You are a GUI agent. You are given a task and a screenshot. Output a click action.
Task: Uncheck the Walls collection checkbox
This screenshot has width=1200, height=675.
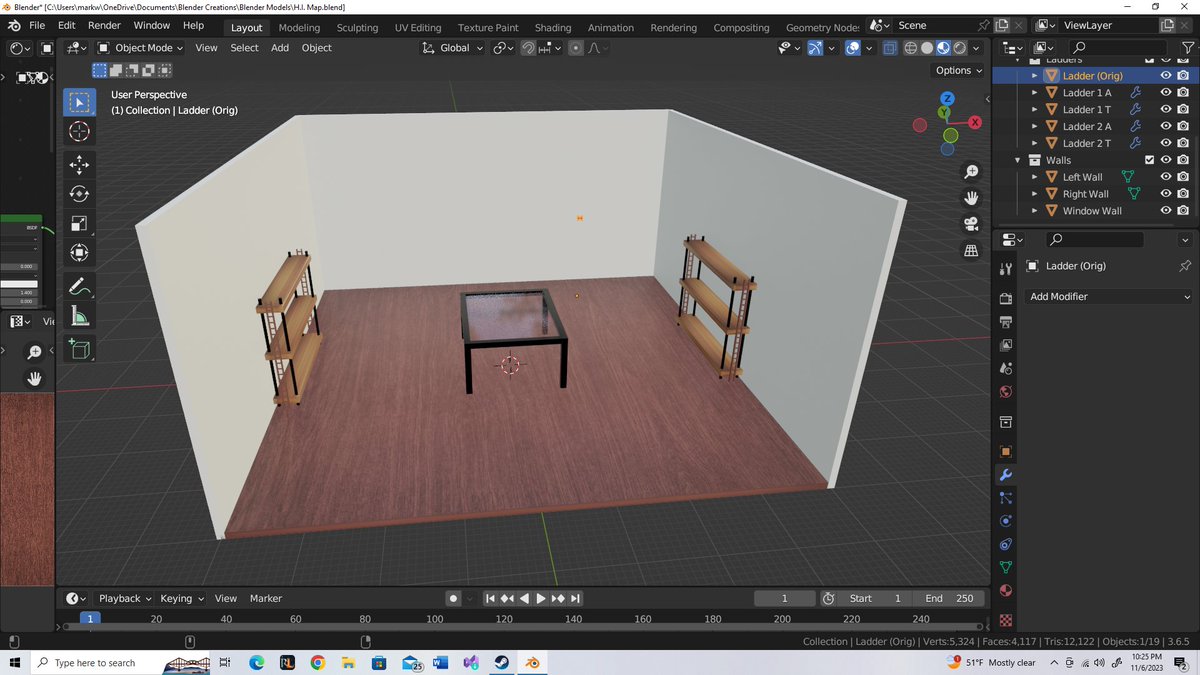click(1149, 160)
